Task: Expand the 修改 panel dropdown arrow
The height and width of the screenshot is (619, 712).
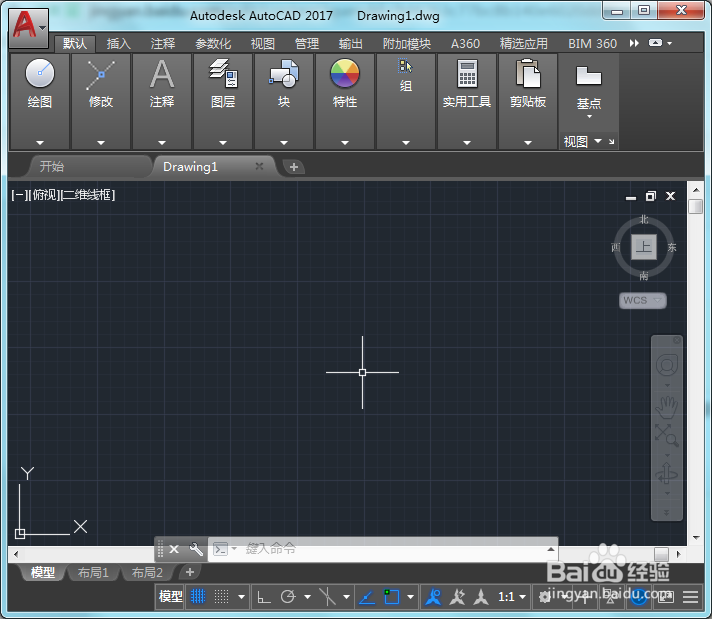Action: [101, 143]
